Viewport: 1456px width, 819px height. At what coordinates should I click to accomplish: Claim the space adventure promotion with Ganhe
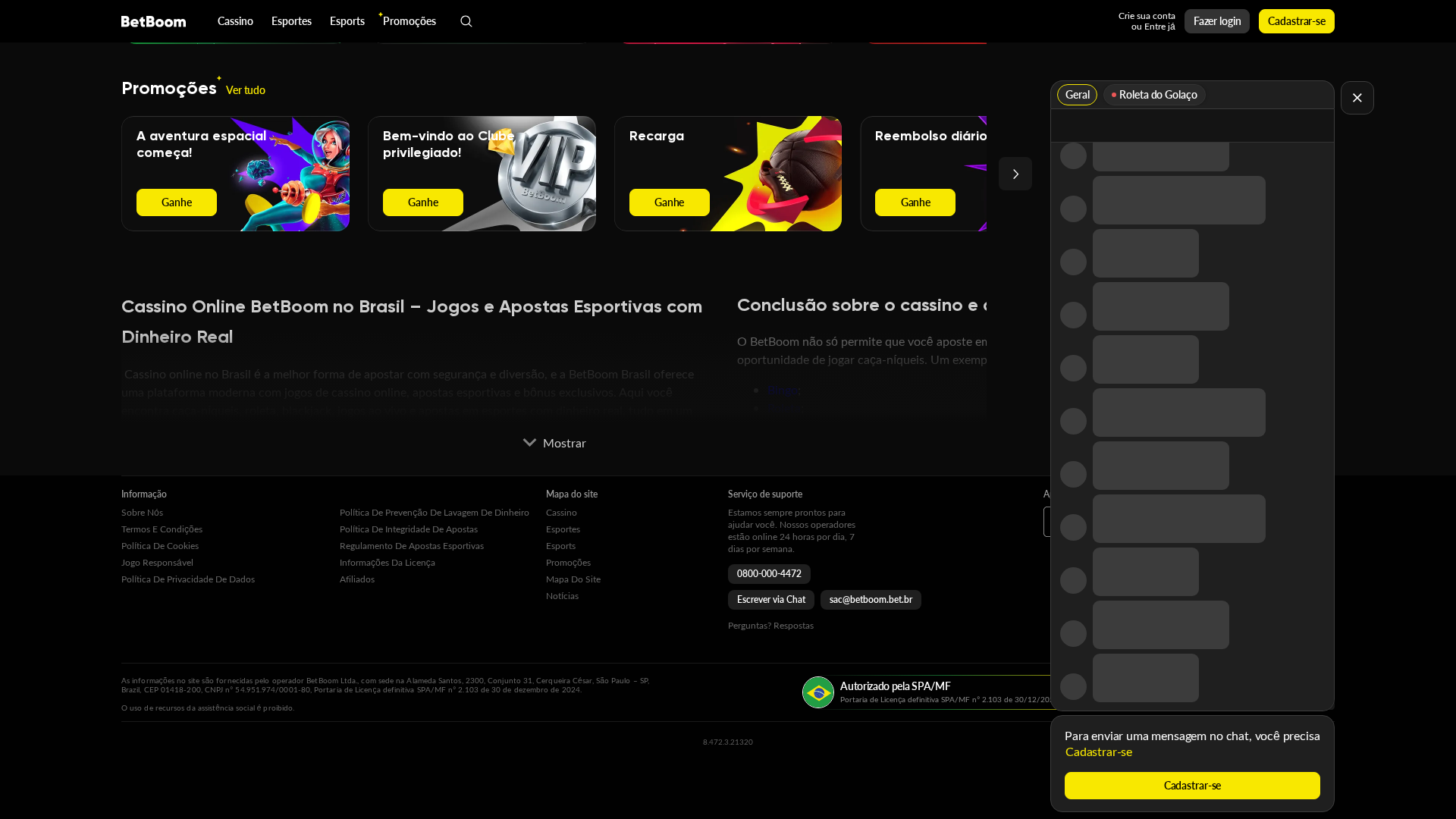[x=177, y=202]
